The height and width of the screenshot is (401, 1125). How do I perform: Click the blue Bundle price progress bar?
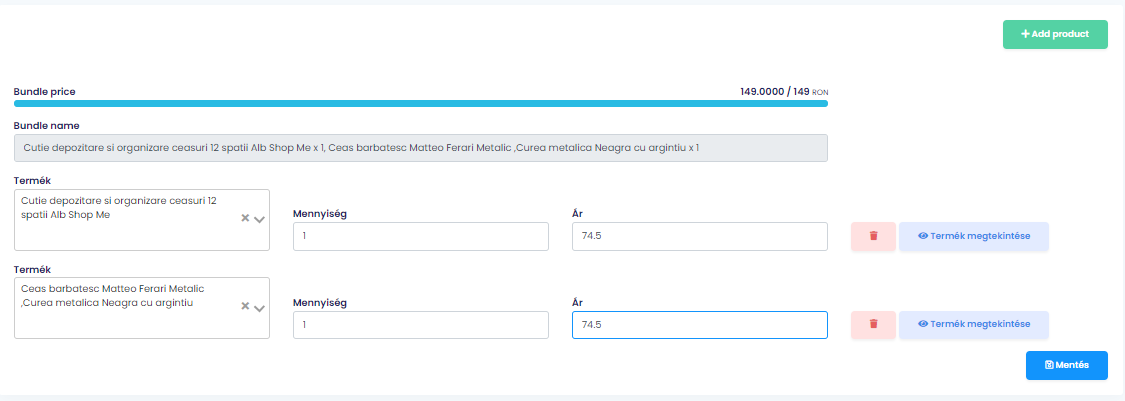[x=420, y=103]
